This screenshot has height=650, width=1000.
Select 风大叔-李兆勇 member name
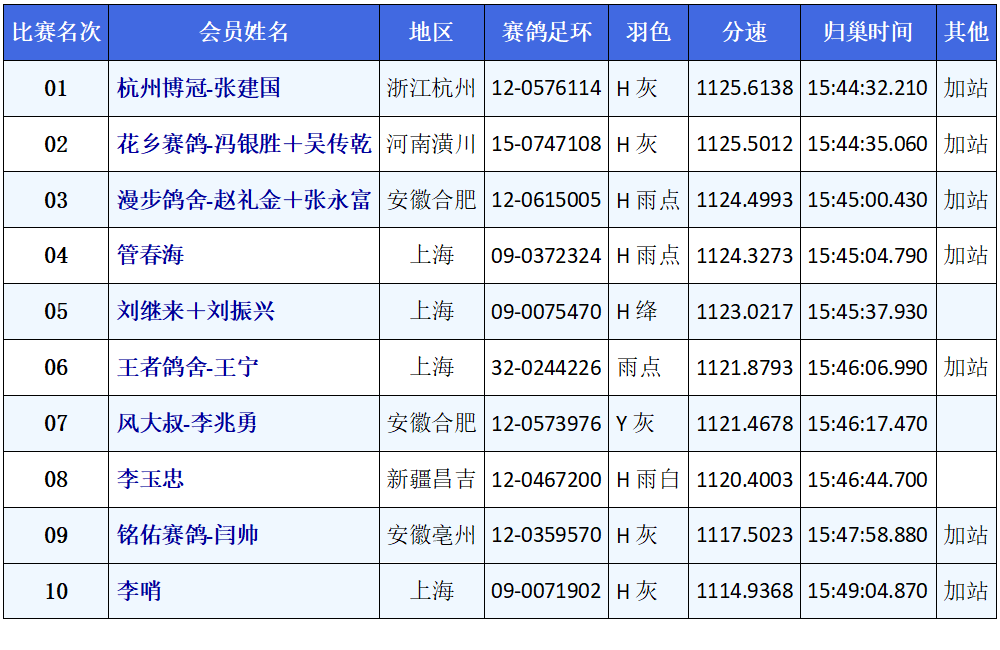[187, 423]
